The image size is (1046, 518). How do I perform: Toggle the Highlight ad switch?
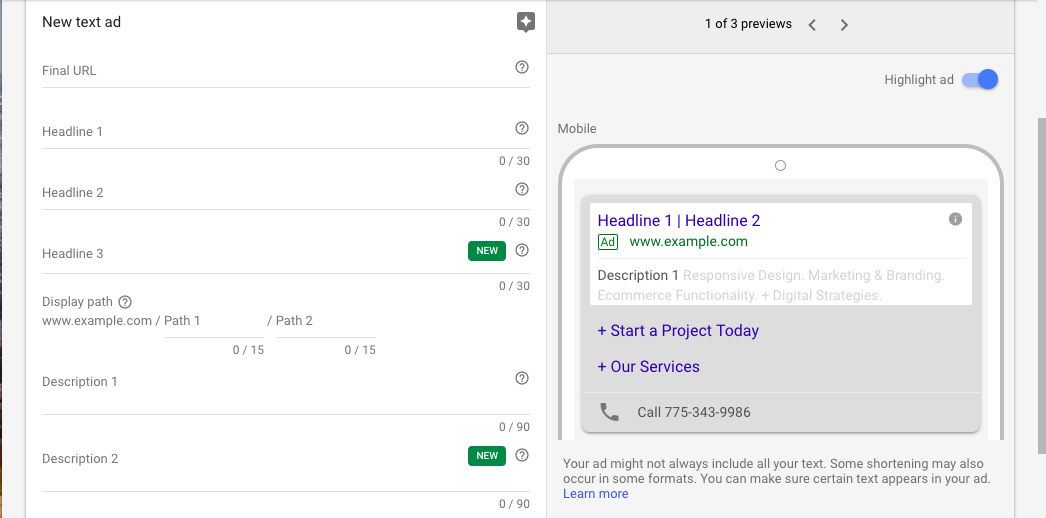(x=980, y=79)
